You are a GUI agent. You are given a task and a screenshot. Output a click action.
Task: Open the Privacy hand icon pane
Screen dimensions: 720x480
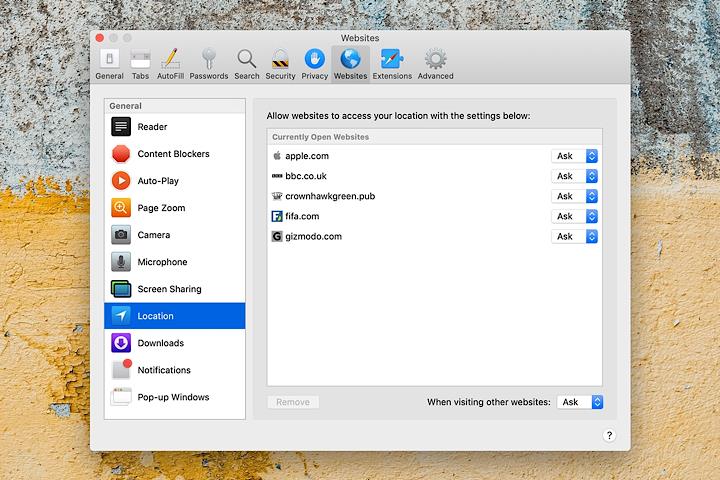tap(314, 62)
